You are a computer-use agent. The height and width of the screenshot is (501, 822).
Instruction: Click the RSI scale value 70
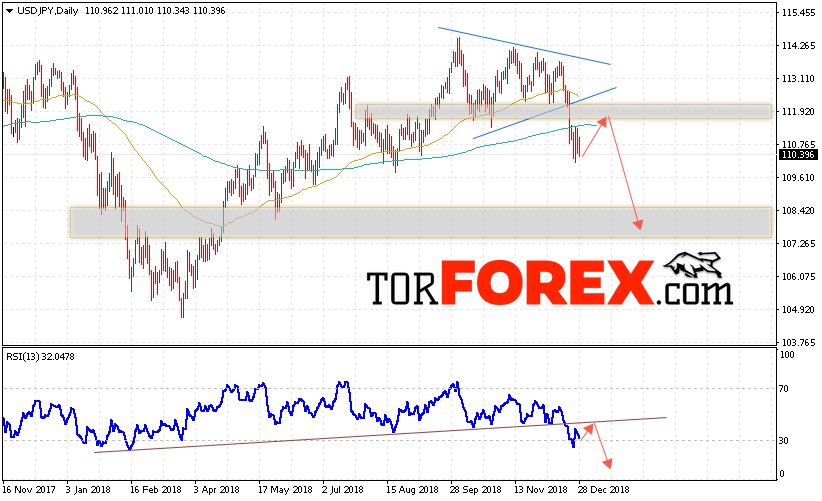pyautogui.click(x=784, y=389)
